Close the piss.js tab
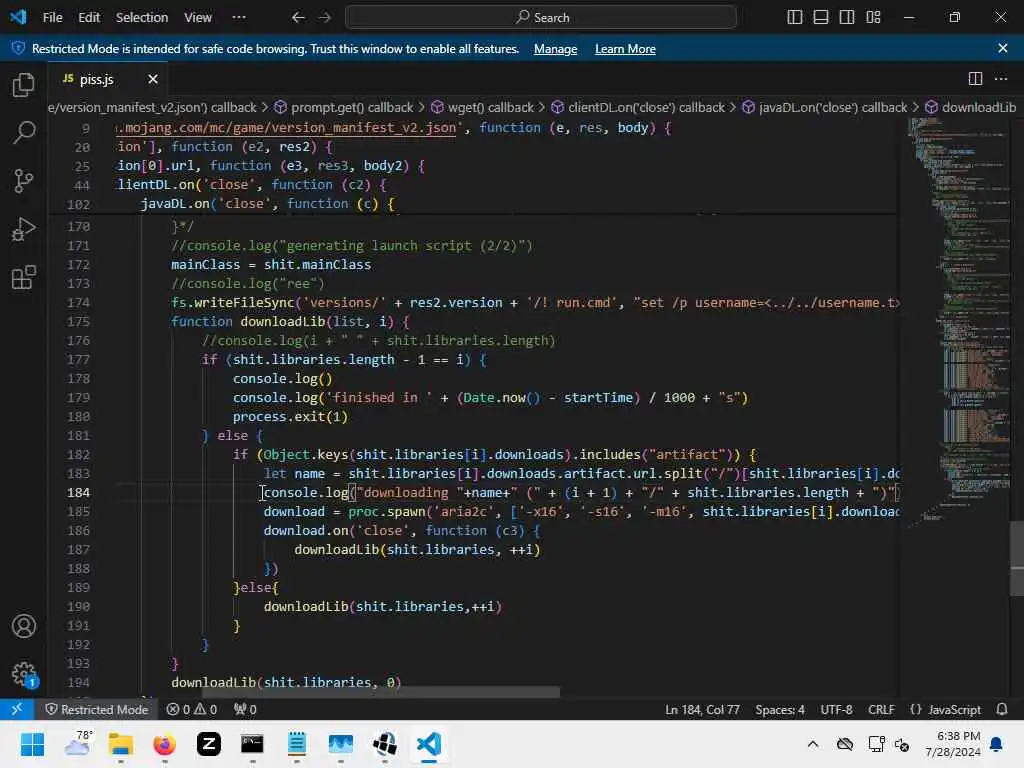Viewport: 1024px width, 768px height. [153, 79]
